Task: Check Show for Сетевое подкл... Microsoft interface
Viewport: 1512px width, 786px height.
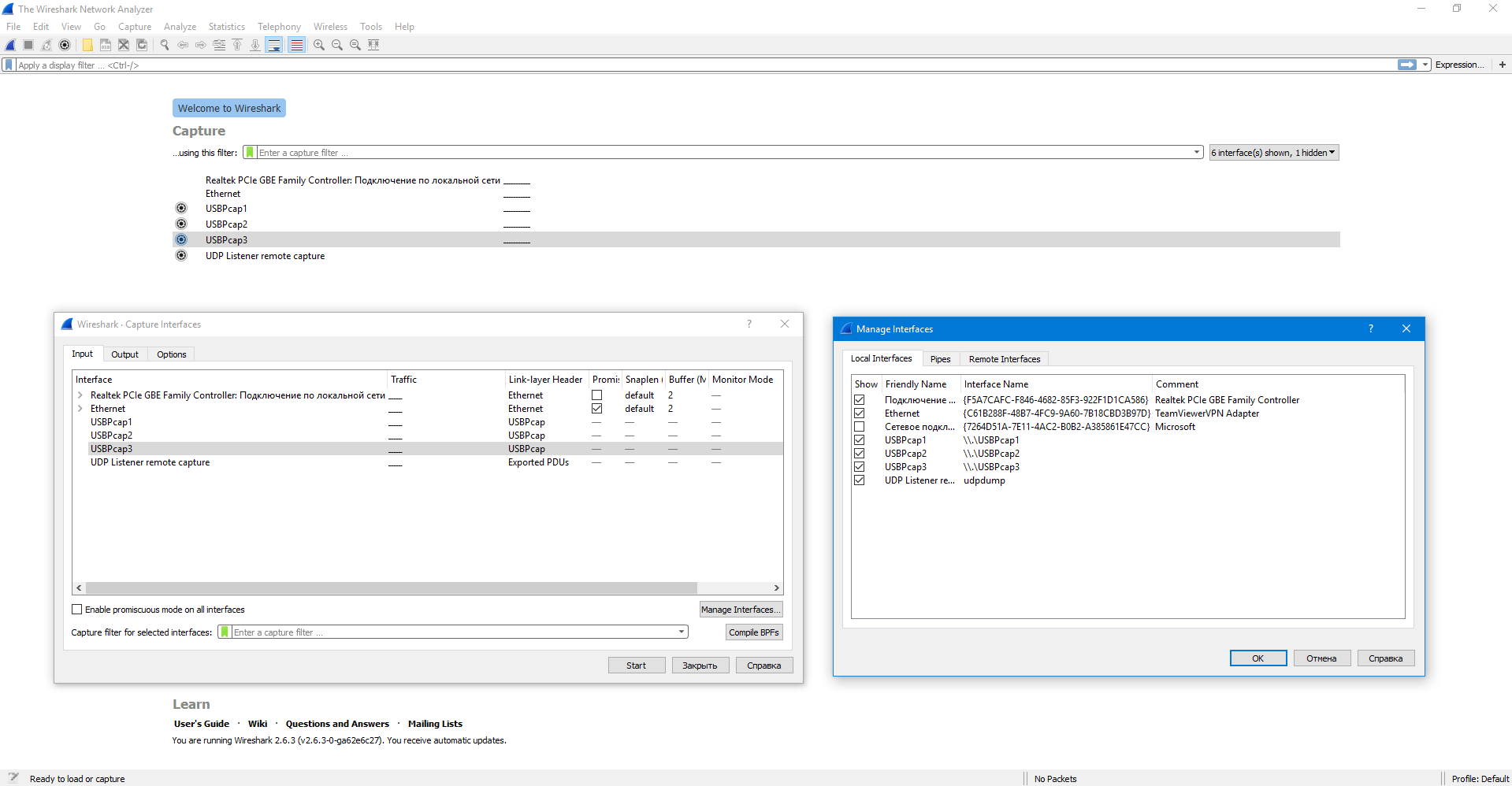Action: click(860, 427)
